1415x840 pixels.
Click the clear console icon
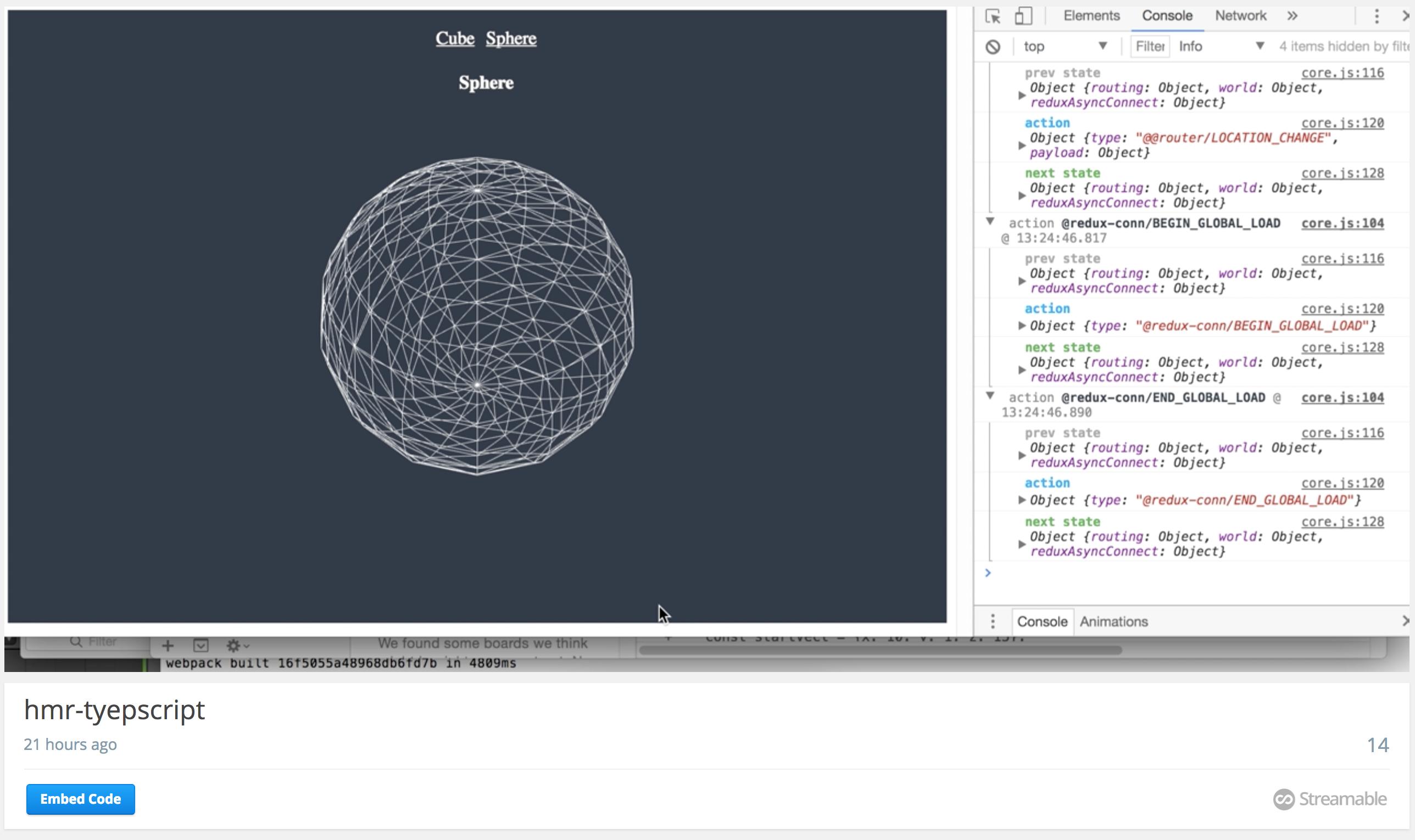[993, 47]
